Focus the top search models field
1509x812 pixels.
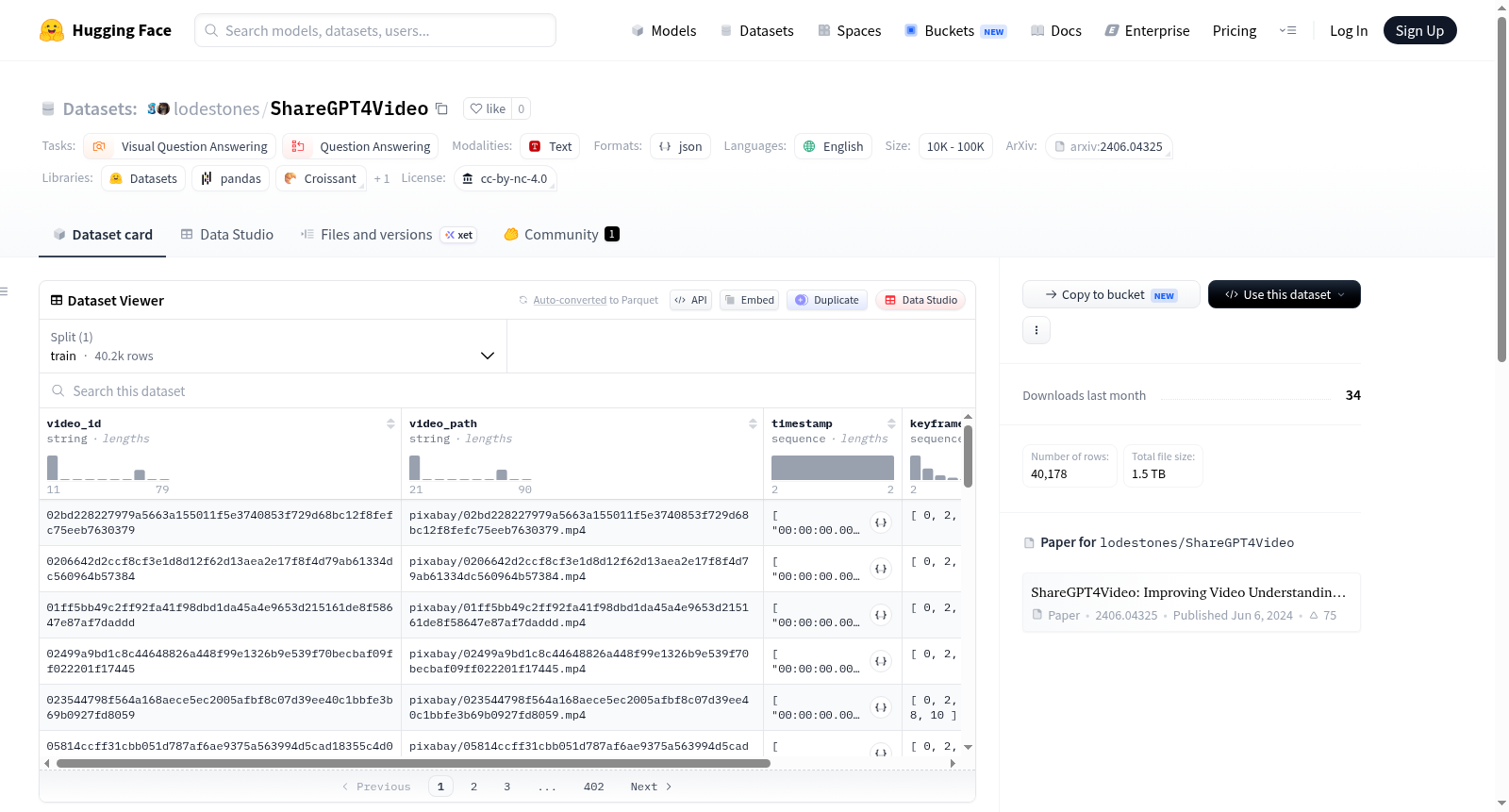click(375, 30)
